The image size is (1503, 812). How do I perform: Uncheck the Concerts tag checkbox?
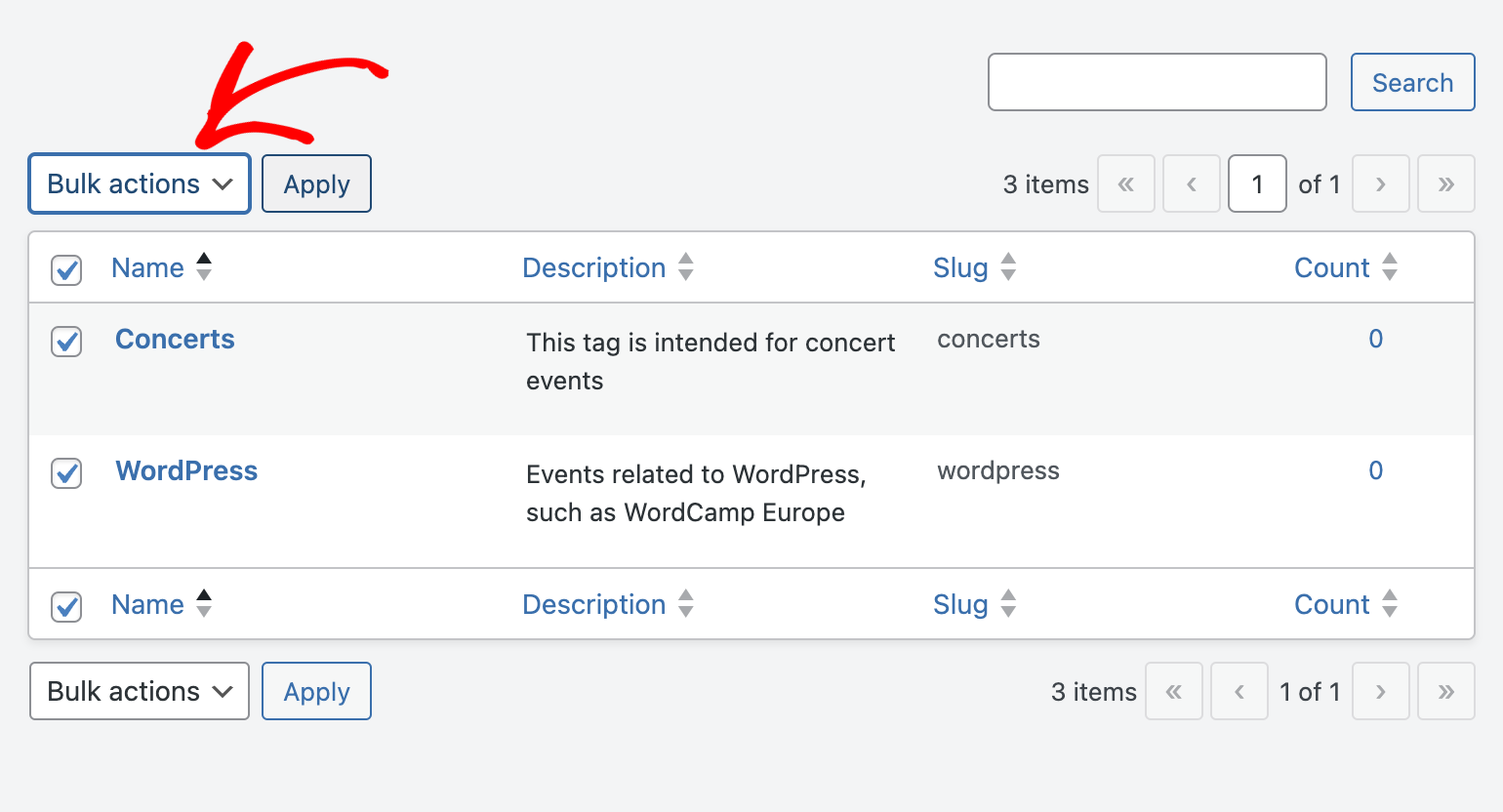click(x=66, y=342)
